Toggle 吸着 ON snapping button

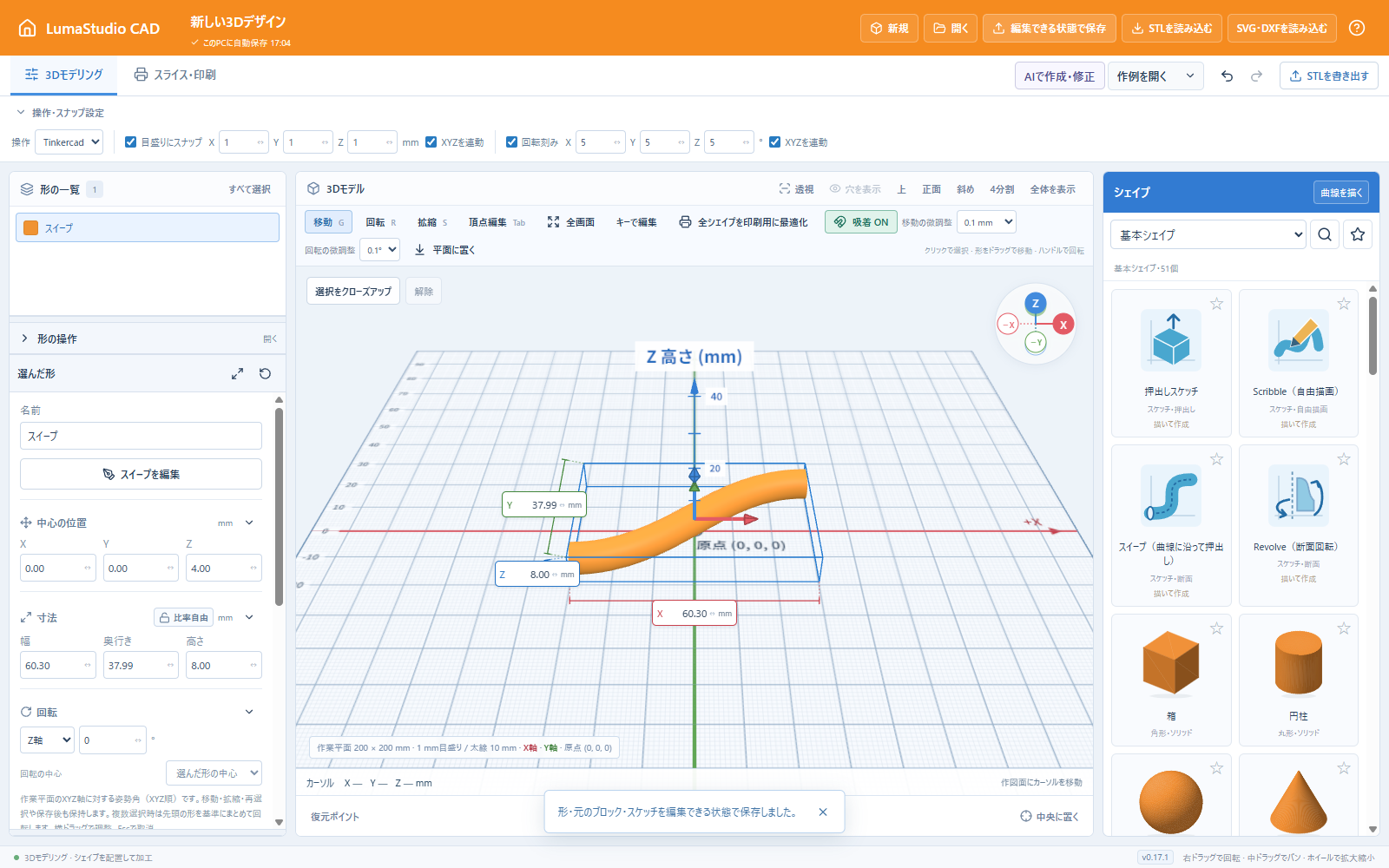click(x=861, y=222)
